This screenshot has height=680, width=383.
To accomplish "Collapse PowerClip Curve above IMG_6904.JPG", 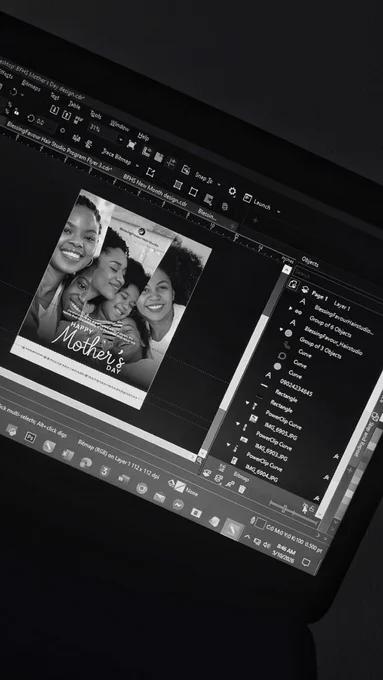I will (x=229, y=444).
